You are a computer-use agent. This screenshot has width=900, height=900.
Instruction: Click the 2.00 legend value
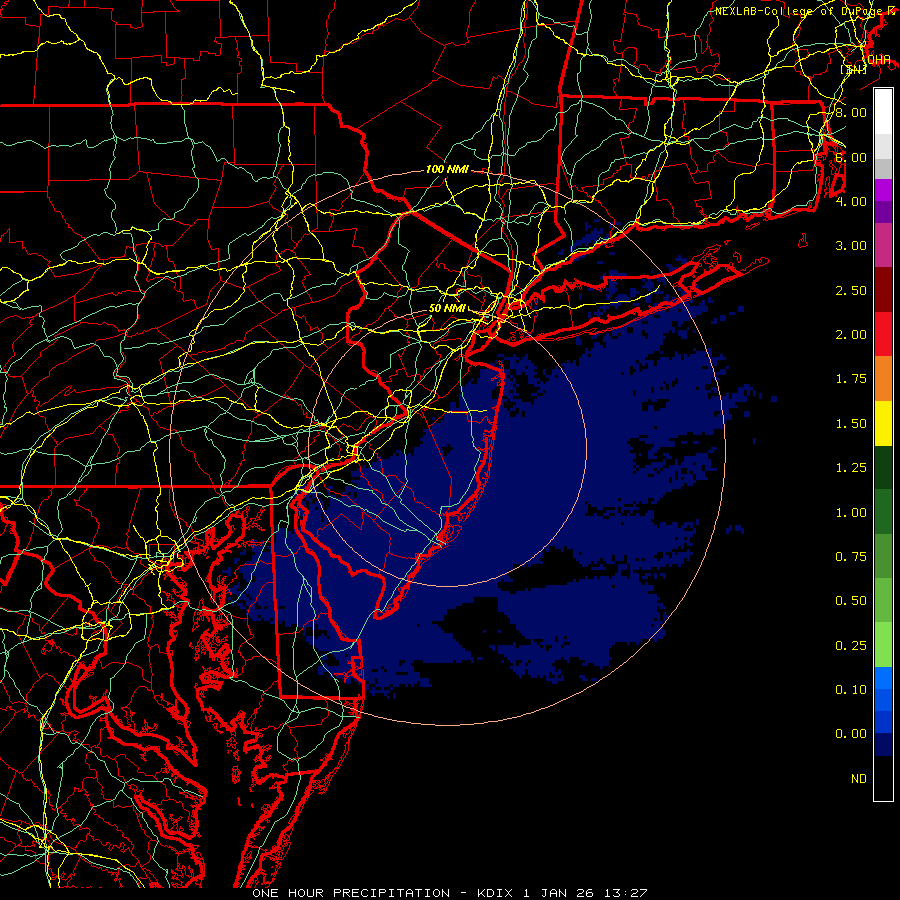coord(851,335)
